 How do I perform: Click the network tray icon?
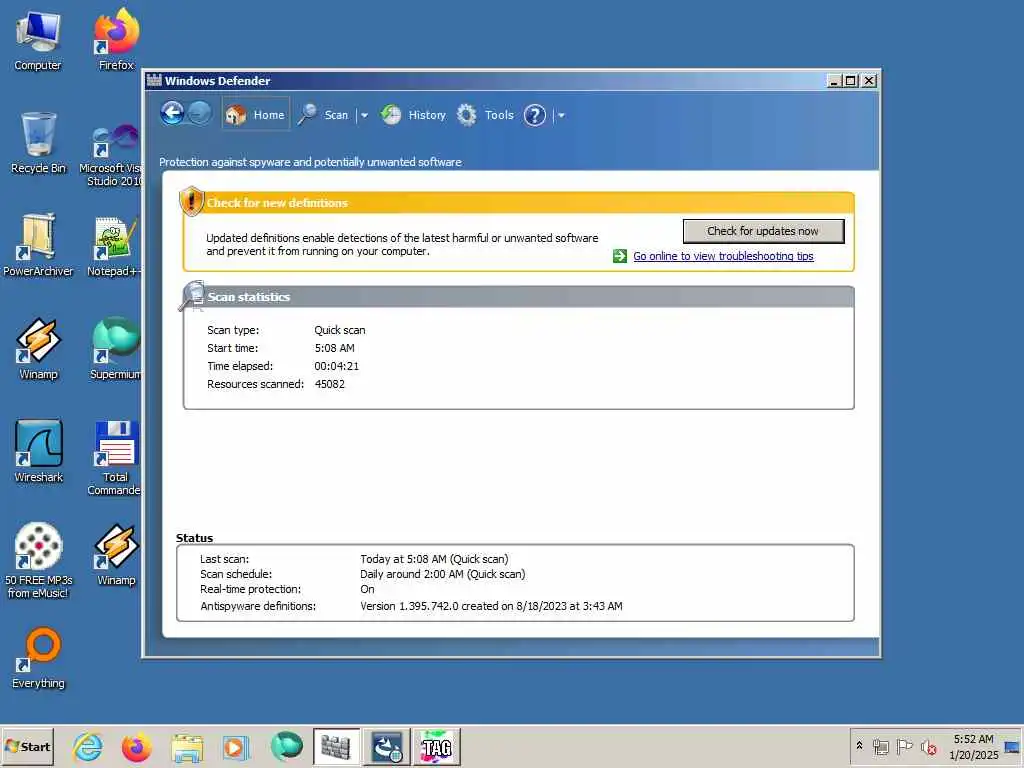(x=881, y=746)
